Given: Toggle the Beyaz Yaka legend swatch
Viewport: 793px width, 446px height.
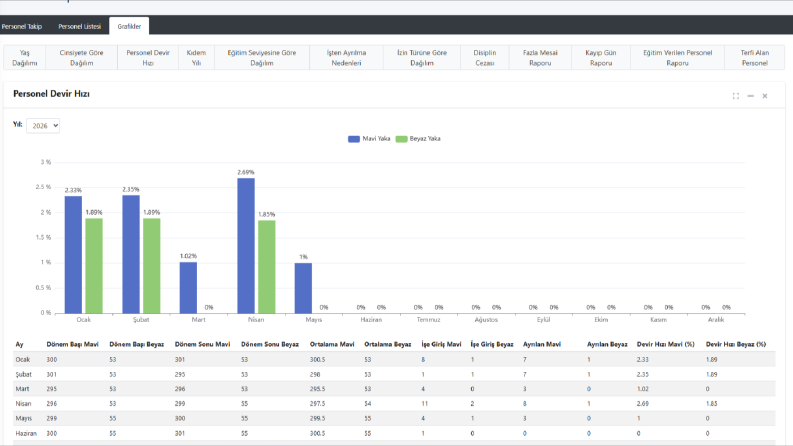Looking at the screenshot, I should tap(402, 139).
